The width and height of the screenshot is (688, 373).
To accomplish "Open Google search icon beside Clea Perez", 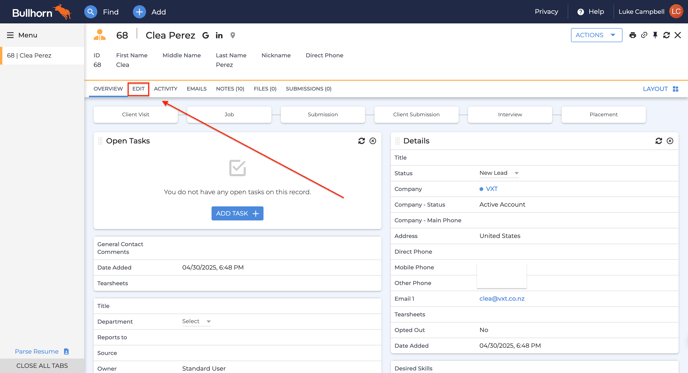I will point(205,36).
